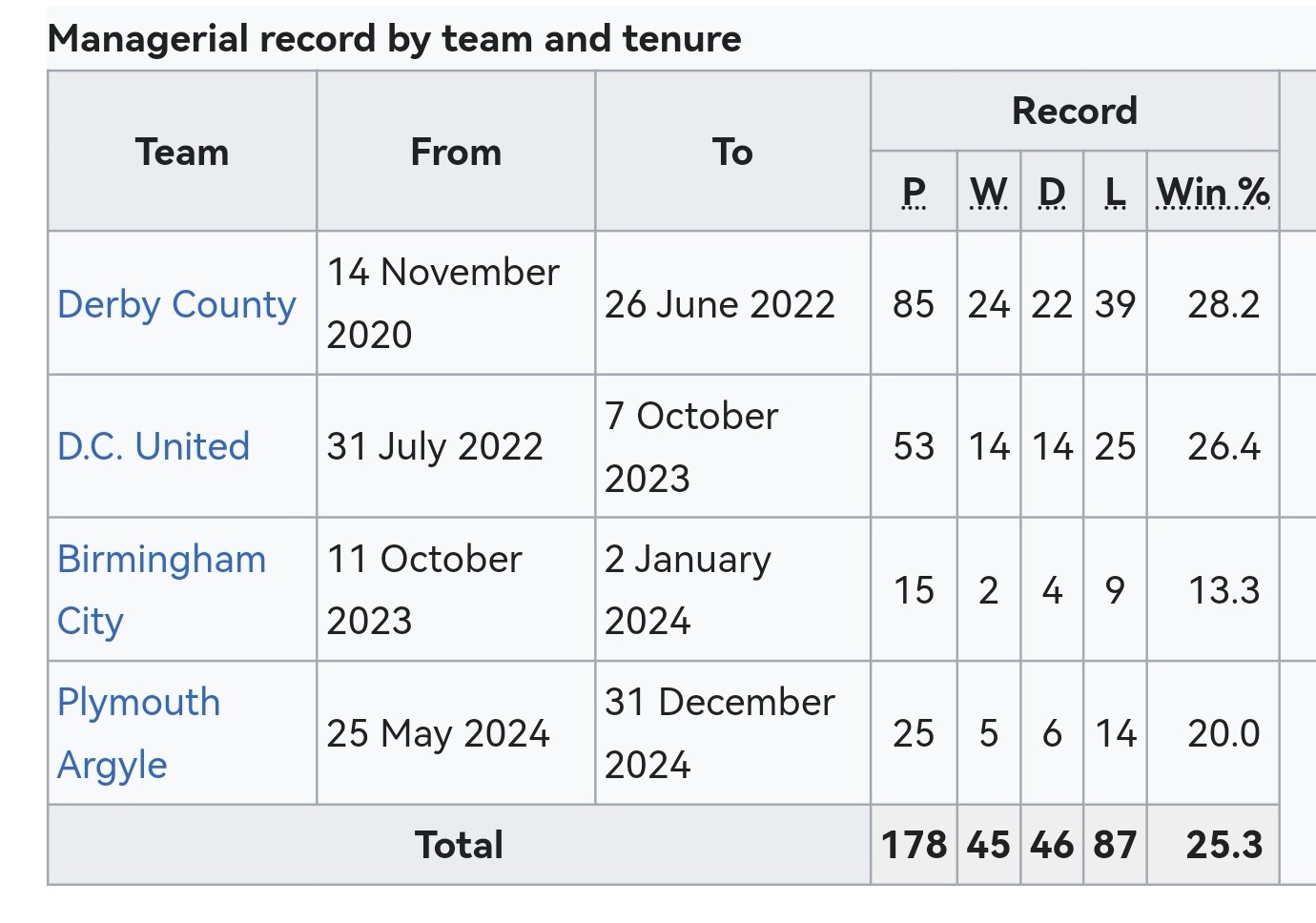Click the D abbreviation column header

(x=1052, y=192)
